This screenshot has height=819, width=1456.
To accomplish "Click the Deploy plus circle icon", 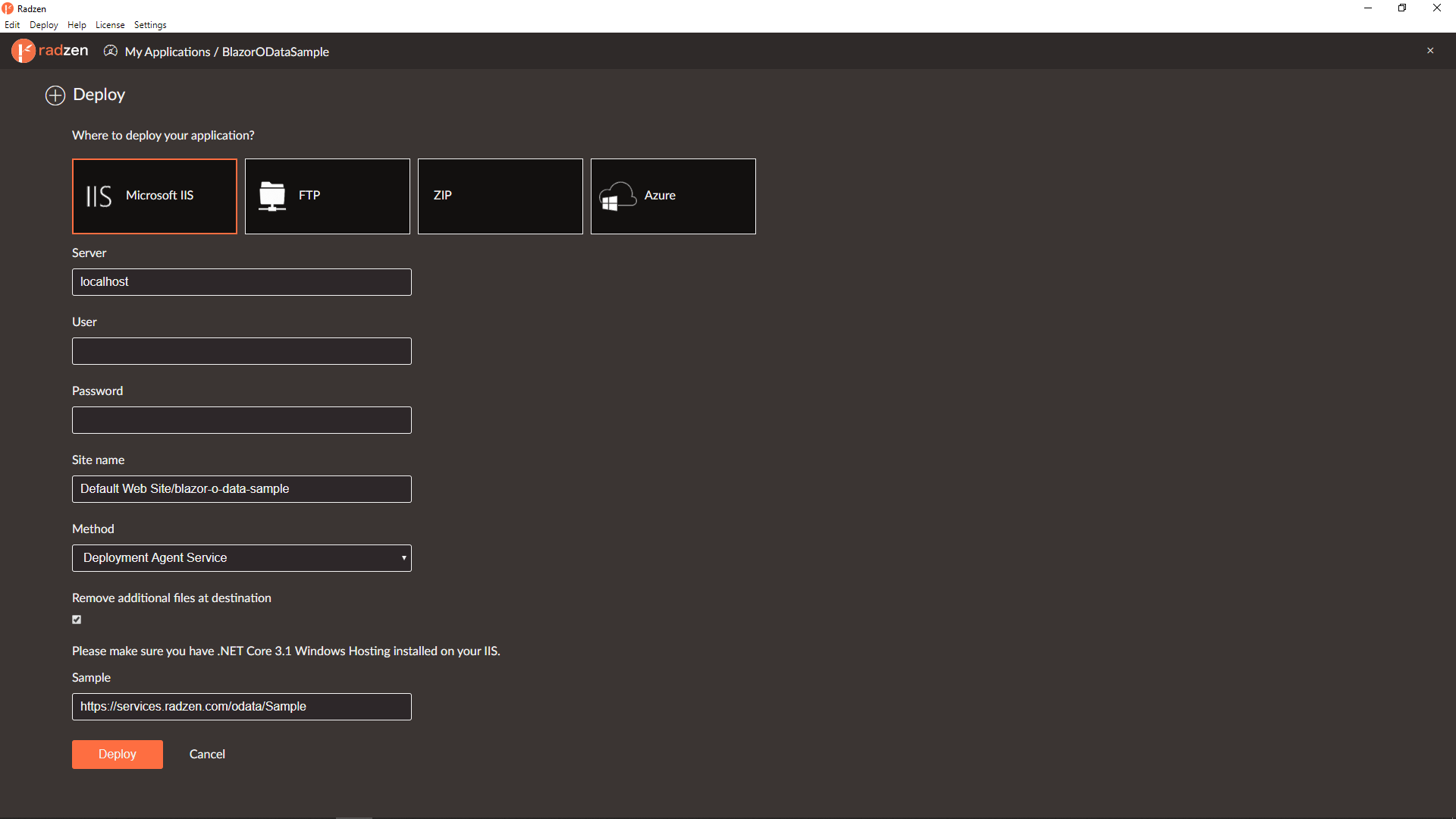I will pos(55,96).
